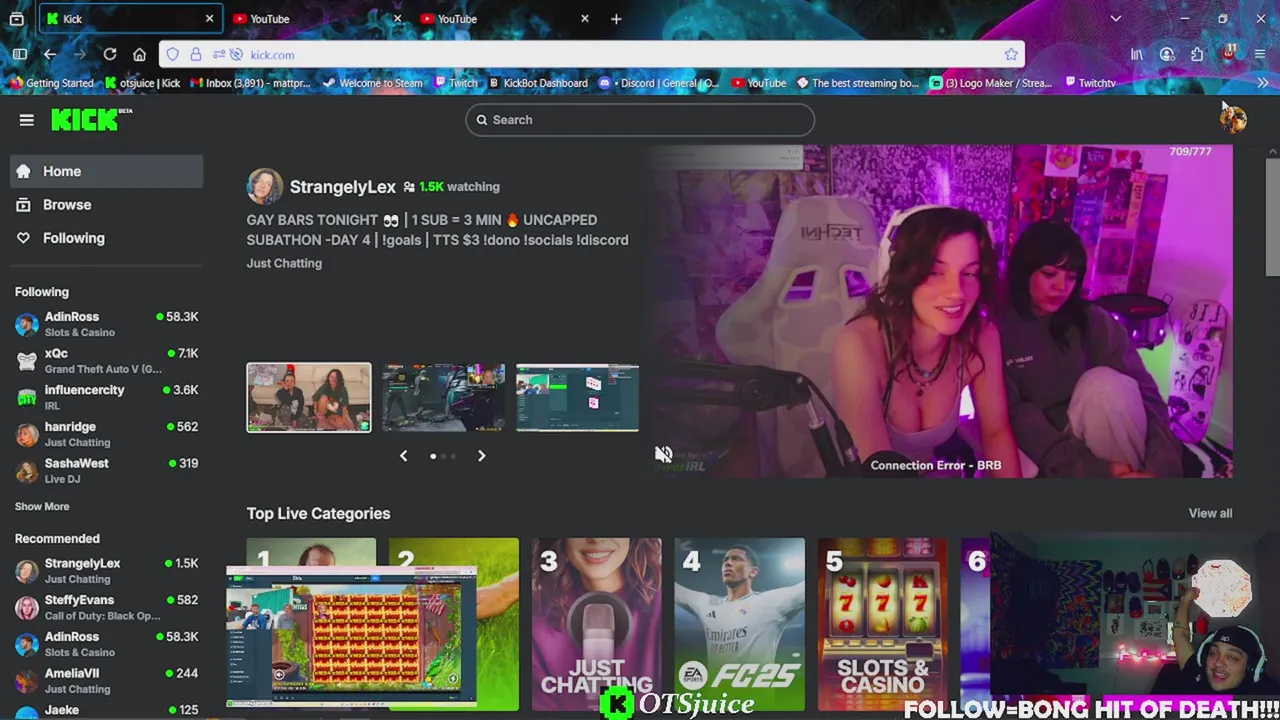Image resolution: width=1280 pixels, height=720 pixels.
Task: Select the Kick browser tab
Action: (x=130, y=19)
